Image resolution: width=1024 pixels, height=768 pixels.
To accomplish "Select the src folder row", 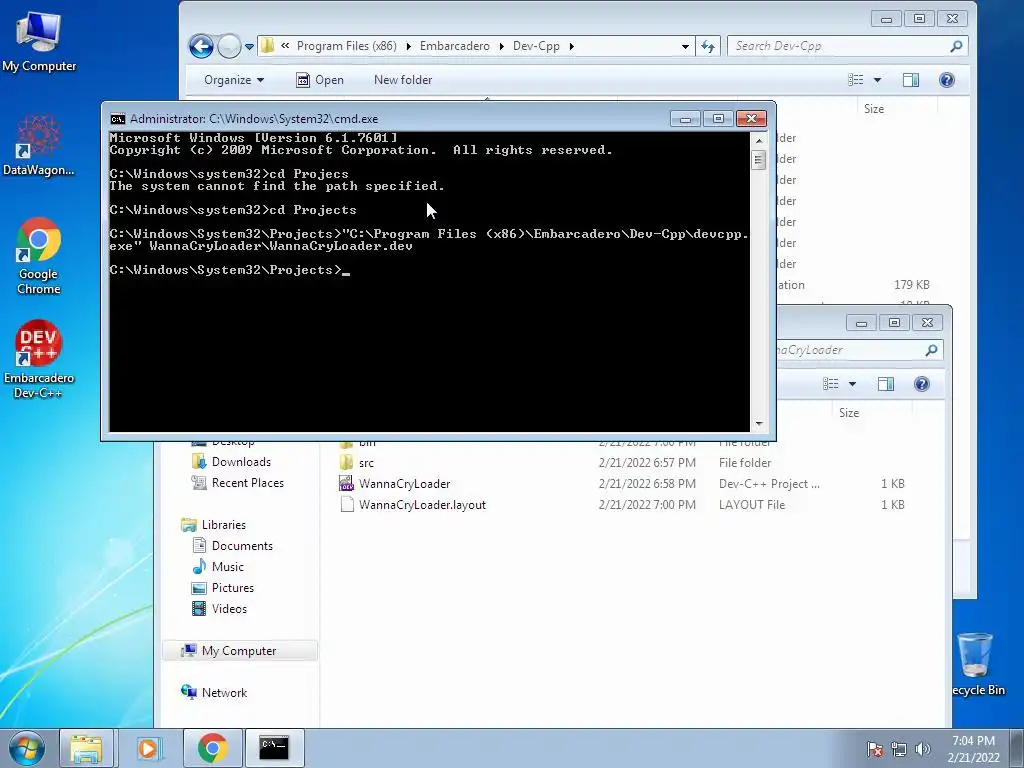I will (x=620, y=463).
